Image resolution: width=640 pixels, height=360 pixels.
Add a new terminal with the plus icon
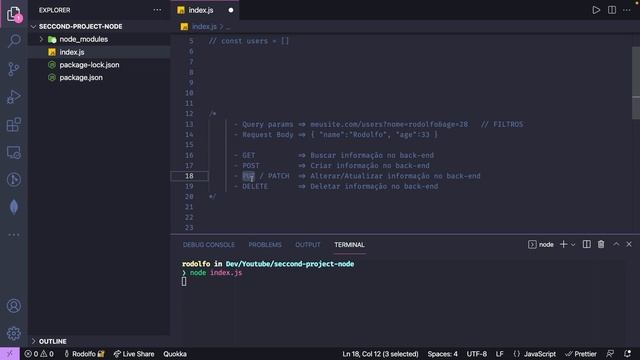click(563, 244)
